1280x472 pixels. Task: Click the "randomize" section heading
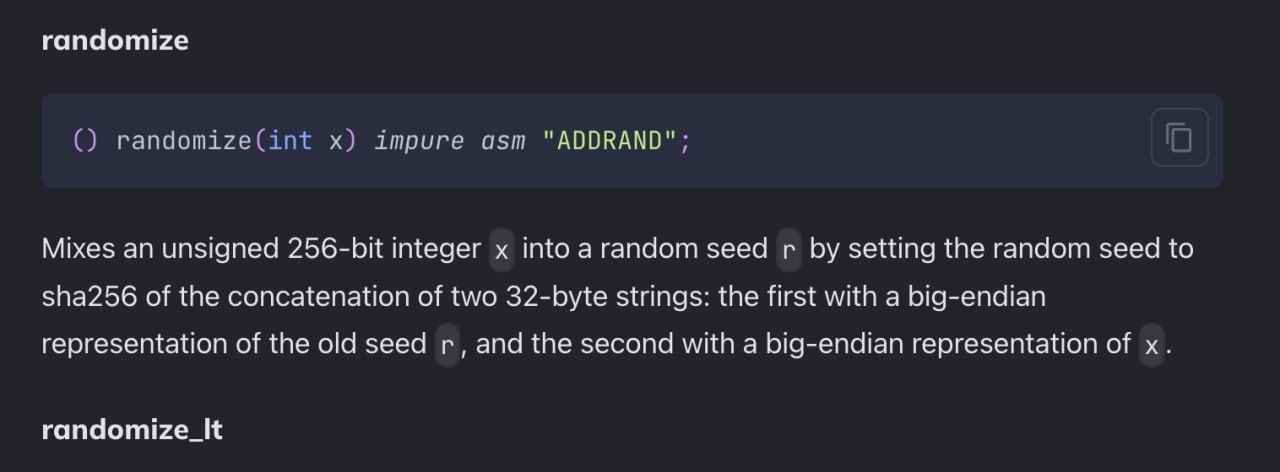click(115, 41)
